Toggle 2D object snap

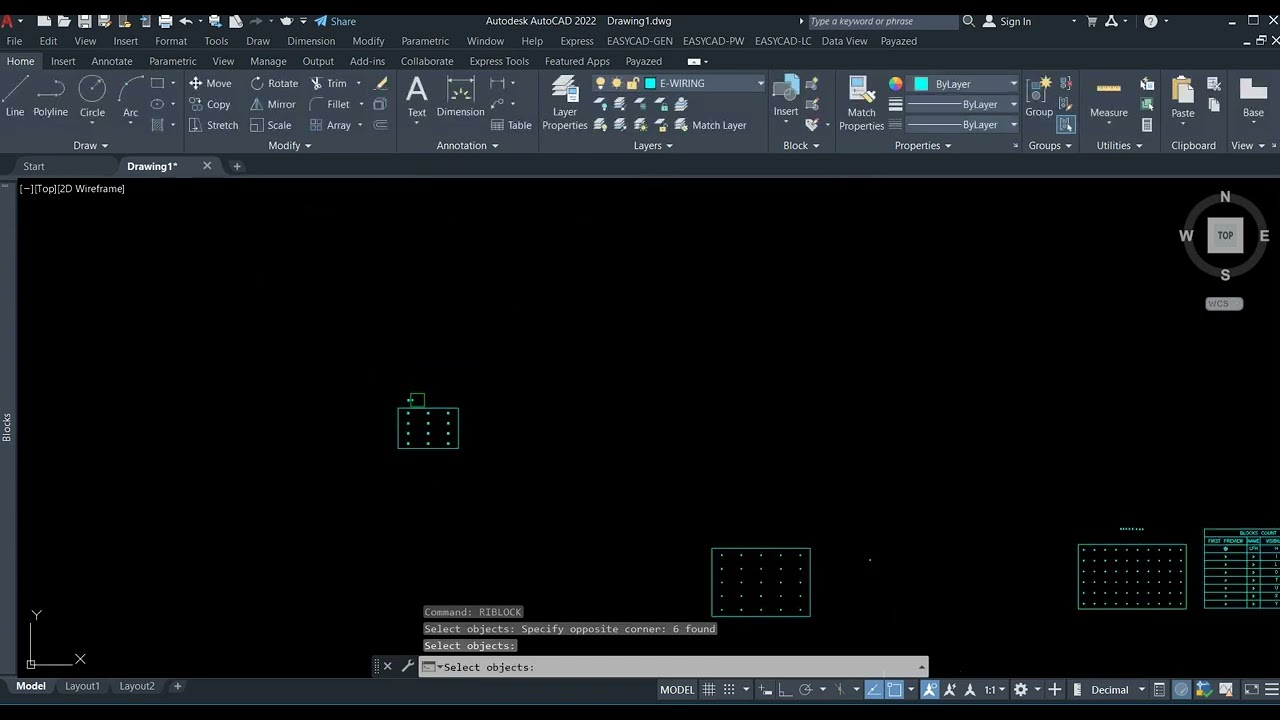click(x=894, y=690)
